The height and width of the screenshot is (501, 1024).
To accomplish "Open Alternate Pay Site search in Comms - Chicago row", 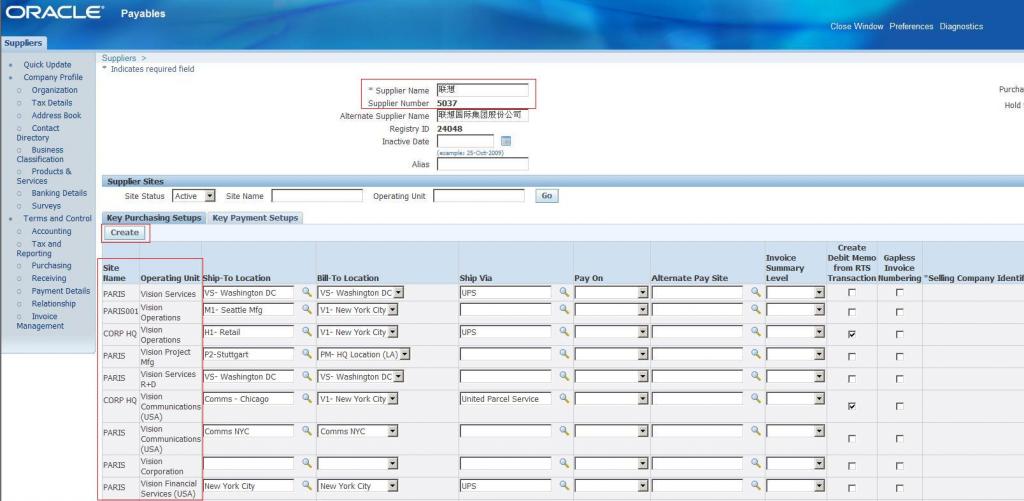I will (756, 398).
